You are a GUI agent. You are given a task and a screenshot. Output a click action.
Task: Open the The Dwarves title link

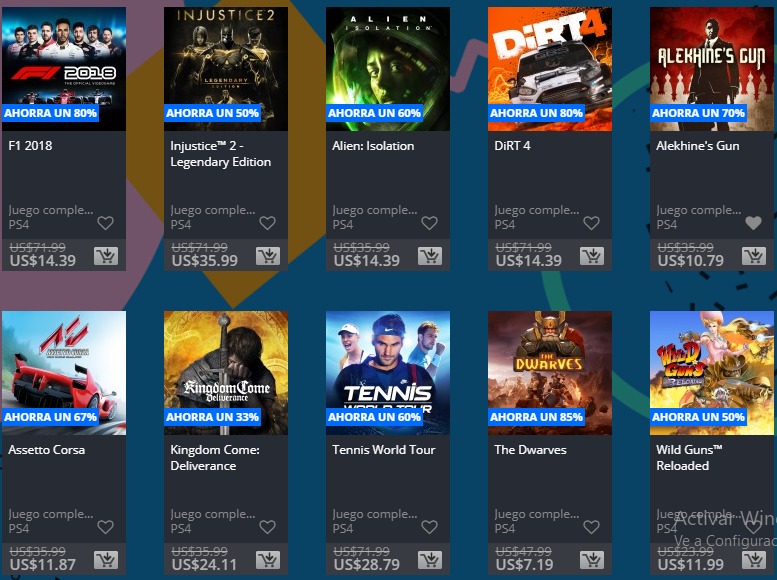click(x=530, y=450)
